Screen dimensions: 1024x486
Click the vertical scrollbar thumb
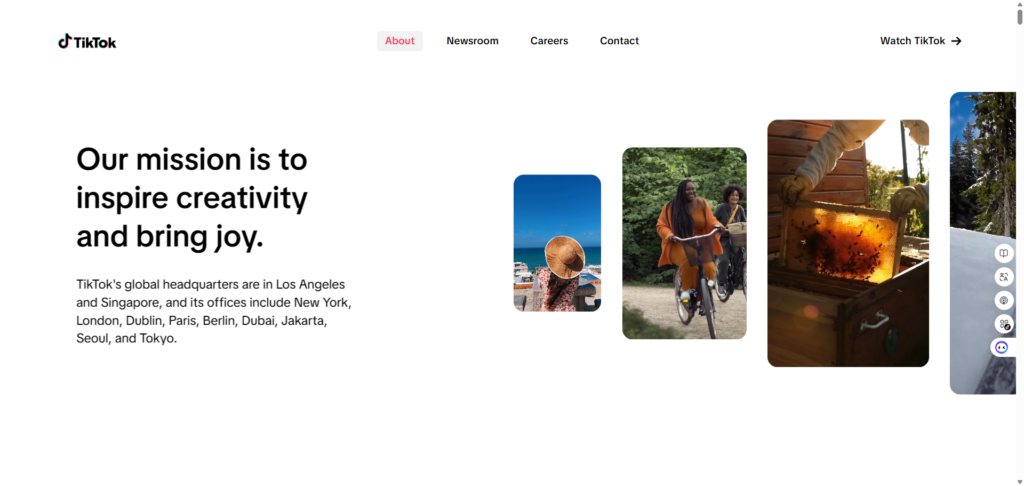click(1019, 16)
